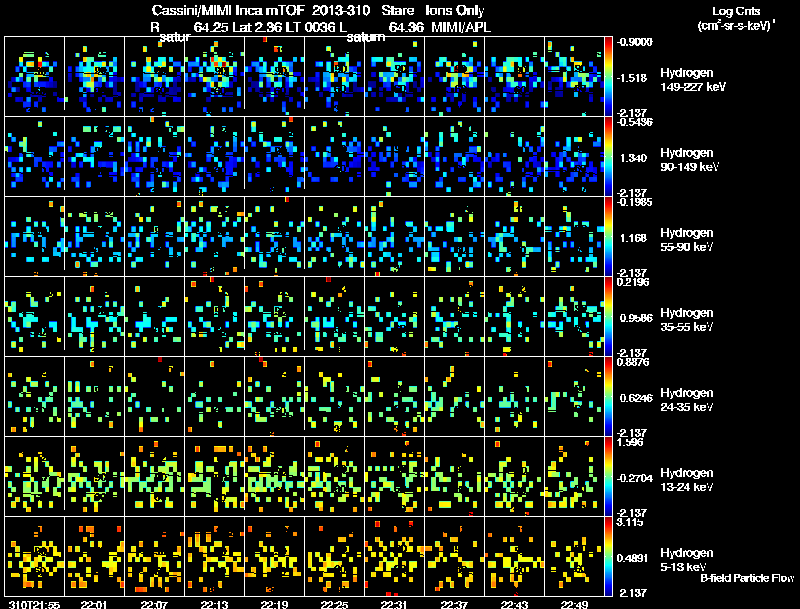
Task: Click the Hydrogen 55-90 keV panel at 22:25
Action: point(335,236)
